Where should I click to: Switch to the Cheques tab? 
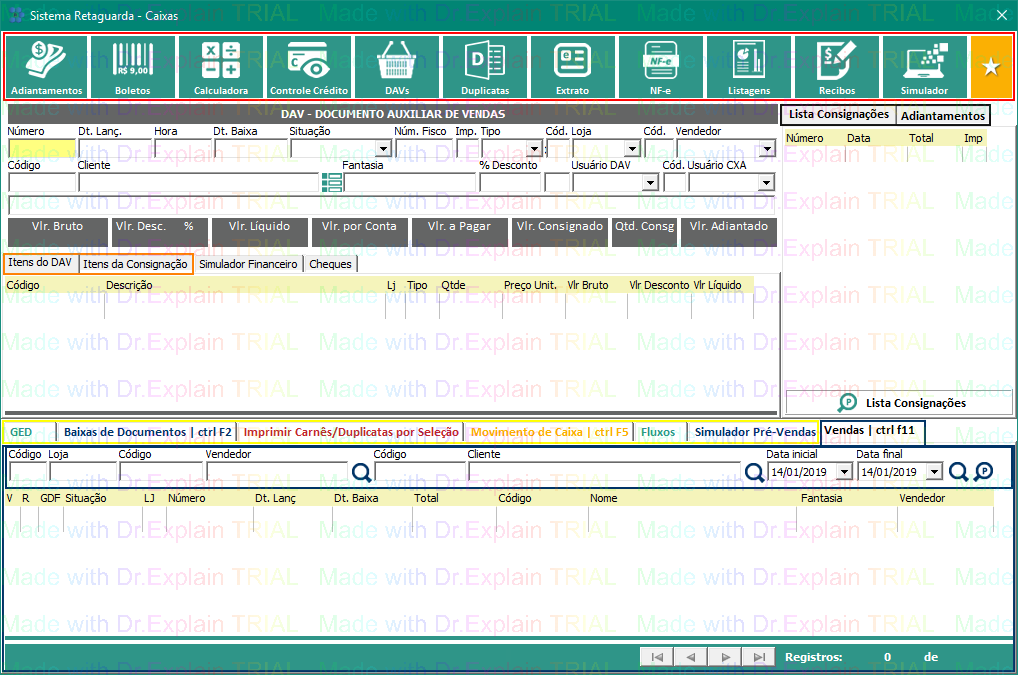(x=330, y=264)
